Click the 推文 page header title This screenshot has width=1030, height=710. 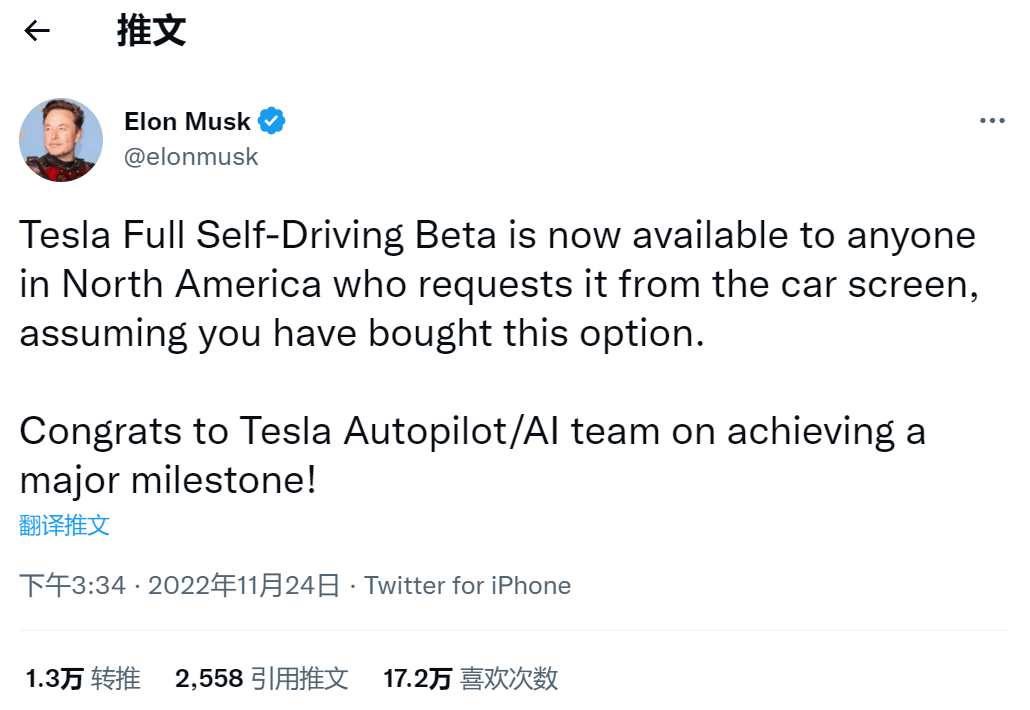click(152, 31)
